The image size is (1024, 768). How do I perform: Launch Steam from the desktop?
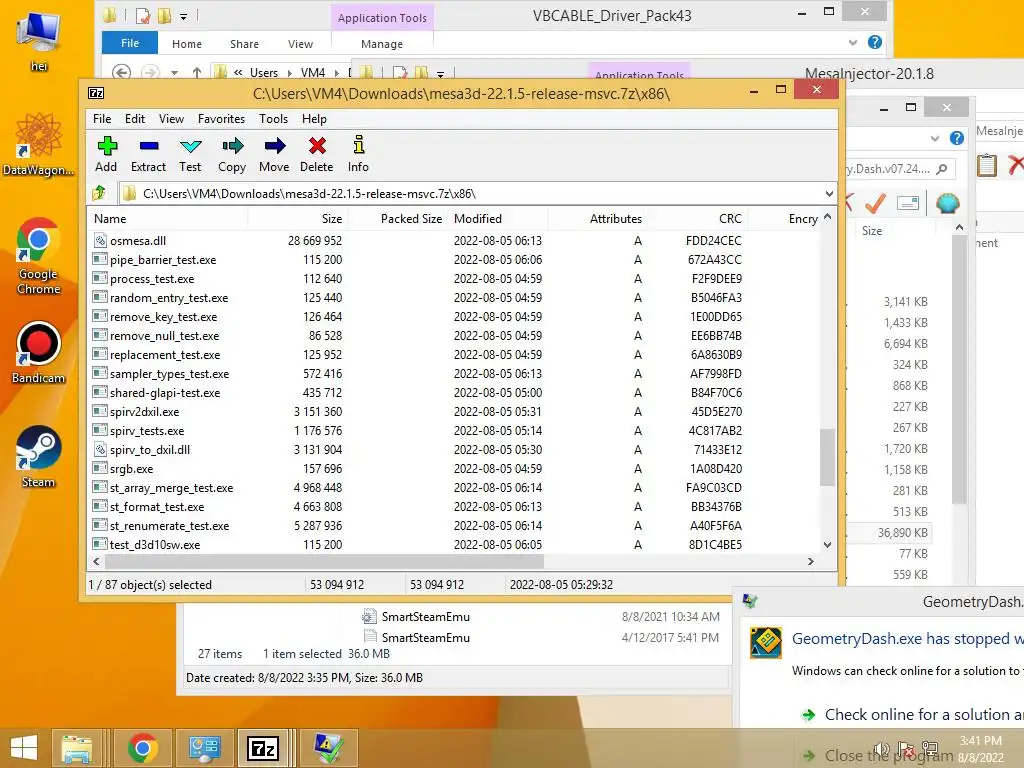(39, 456)
